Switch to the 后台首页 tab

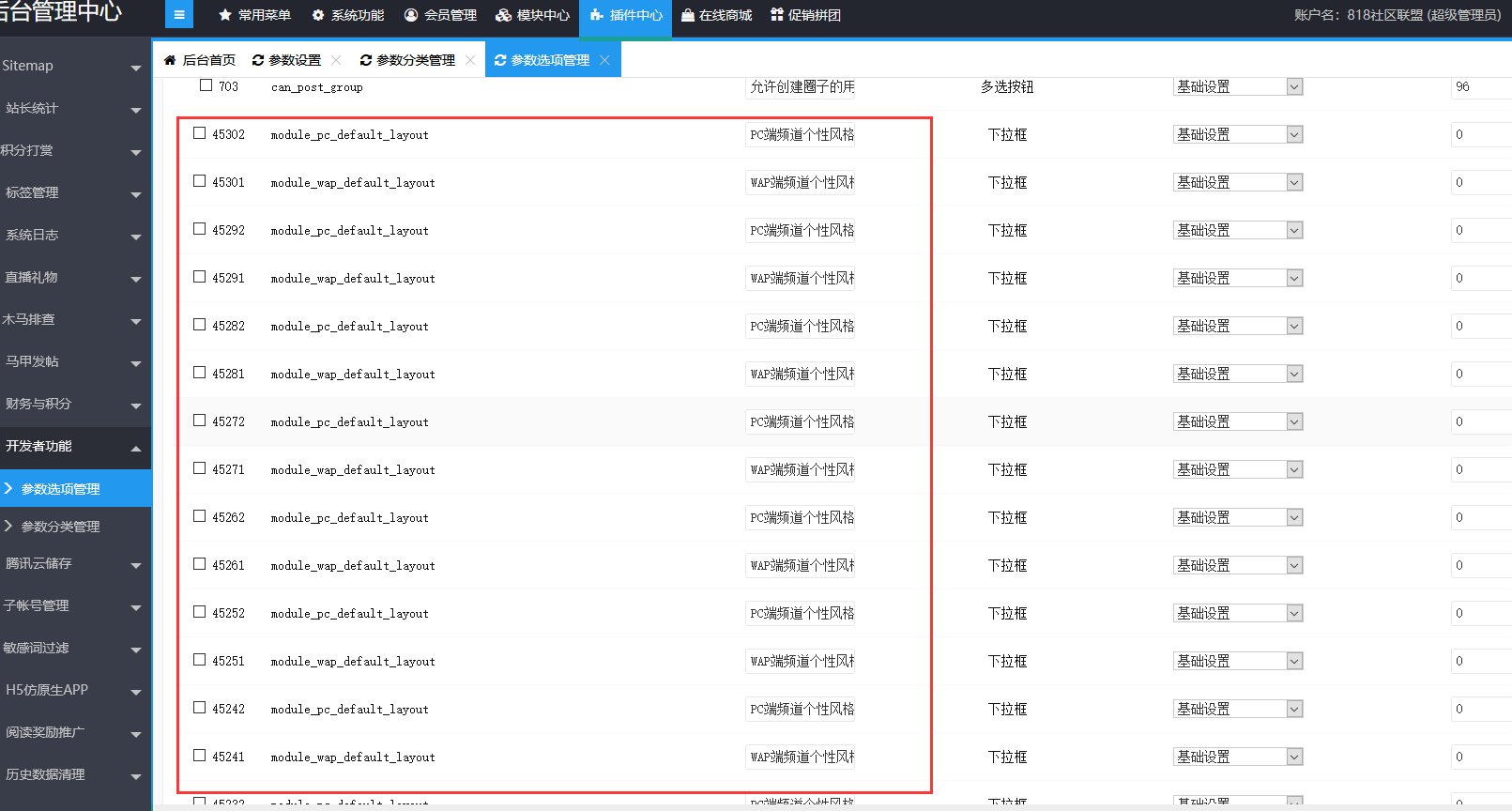[x=200, y=60]
